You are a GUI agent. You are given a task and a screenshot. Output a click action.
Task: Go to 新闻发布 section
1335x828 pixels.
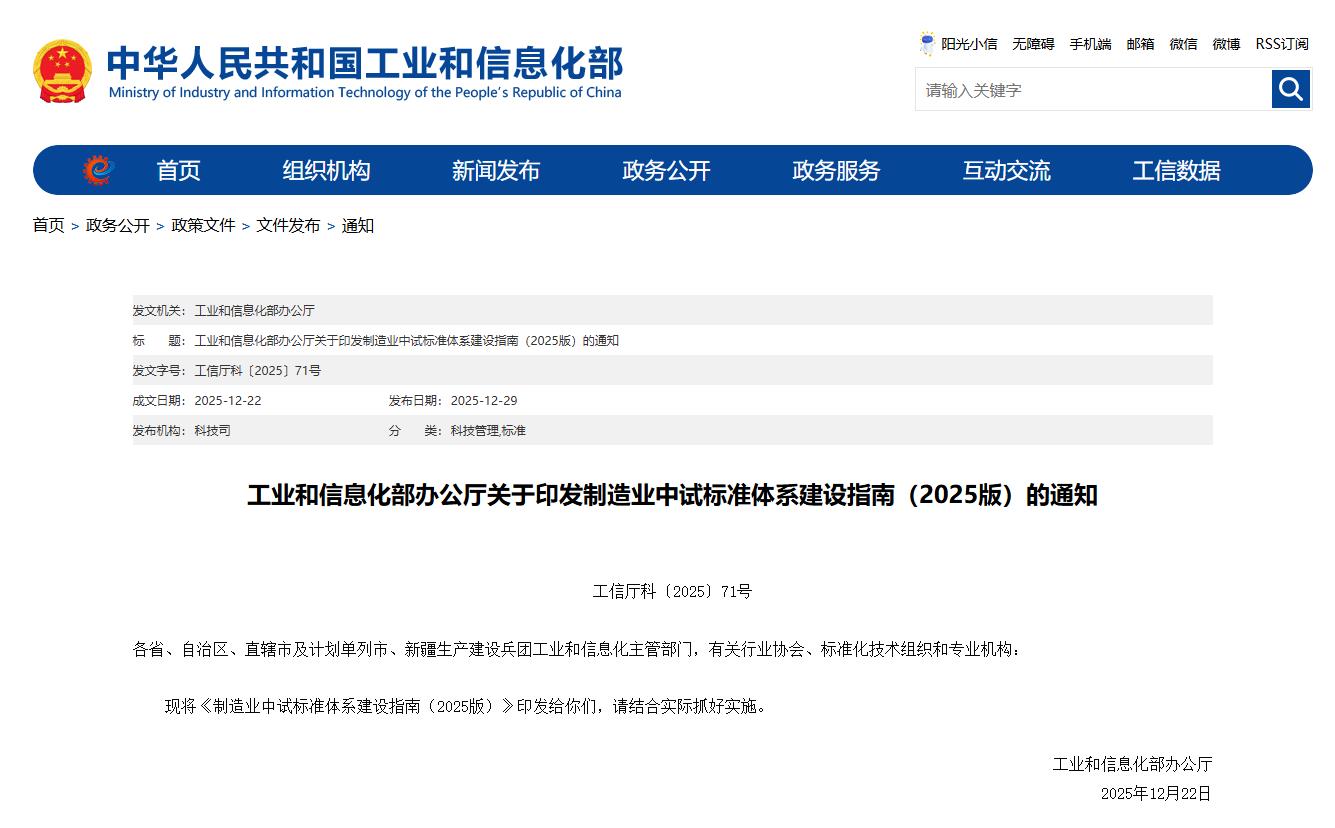[496, 171]
